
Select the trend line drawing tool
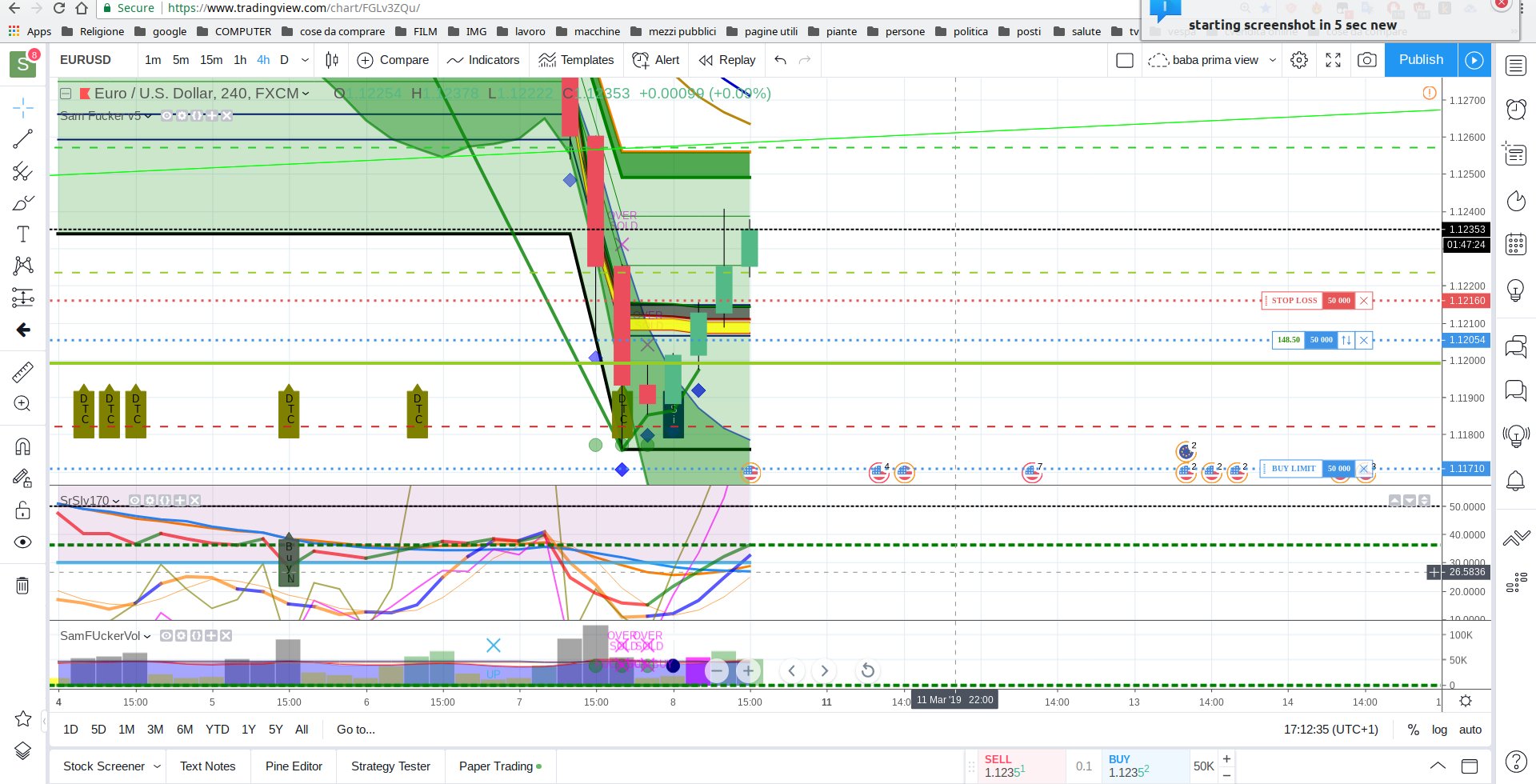click(x=23, y=139)
